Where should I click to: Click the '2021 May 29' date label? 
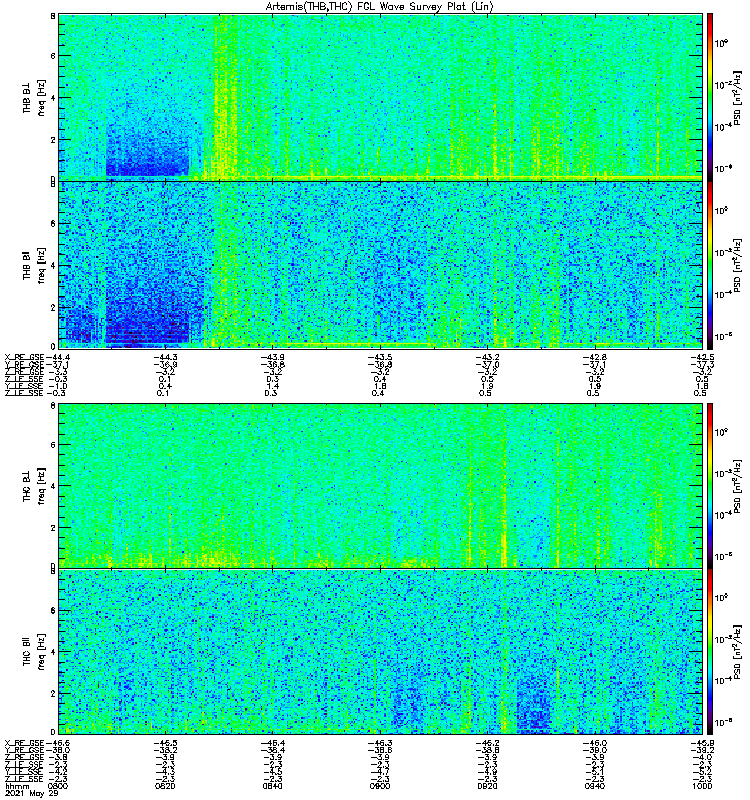pos(32,793)
